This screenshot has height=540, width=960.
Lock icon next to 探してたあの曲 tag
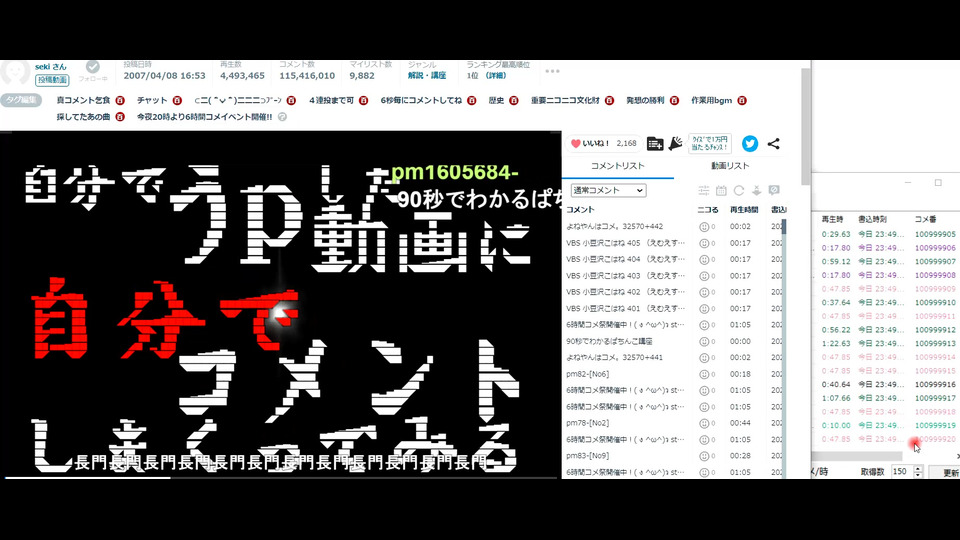click(x=120, y=116)
